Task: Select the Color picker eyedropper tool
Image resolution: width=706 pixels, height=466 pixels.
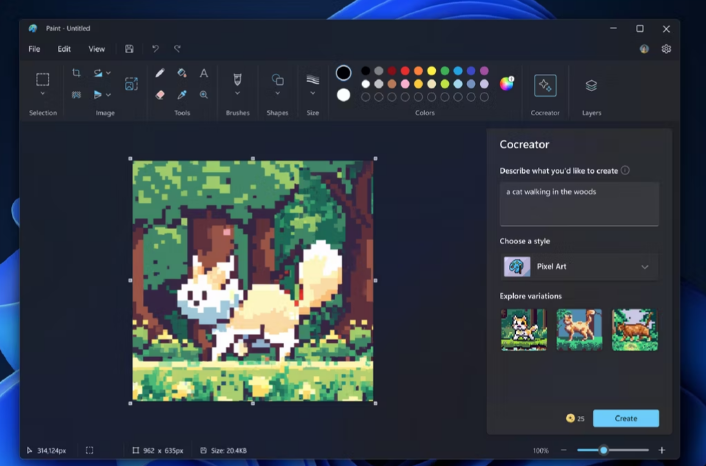Action: 182,95
